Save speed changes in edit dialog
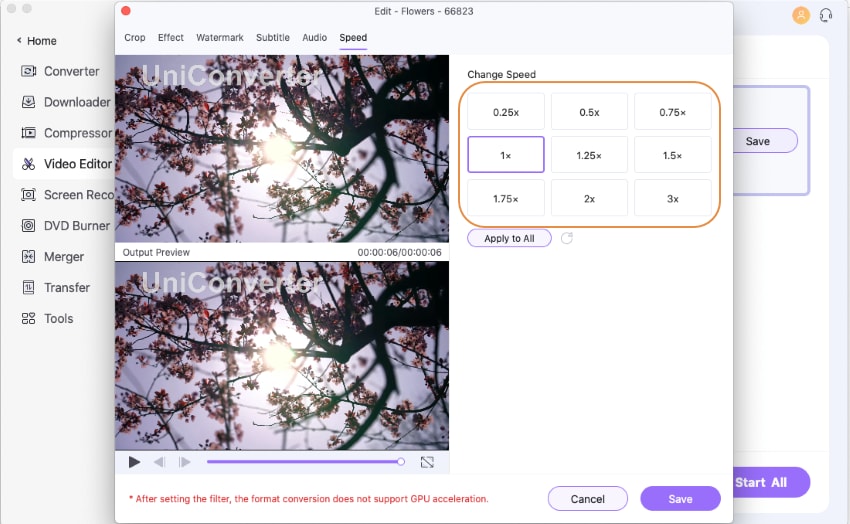Image resolution: width=850 pixels, height=524 pixels. (x=680, y=499)
